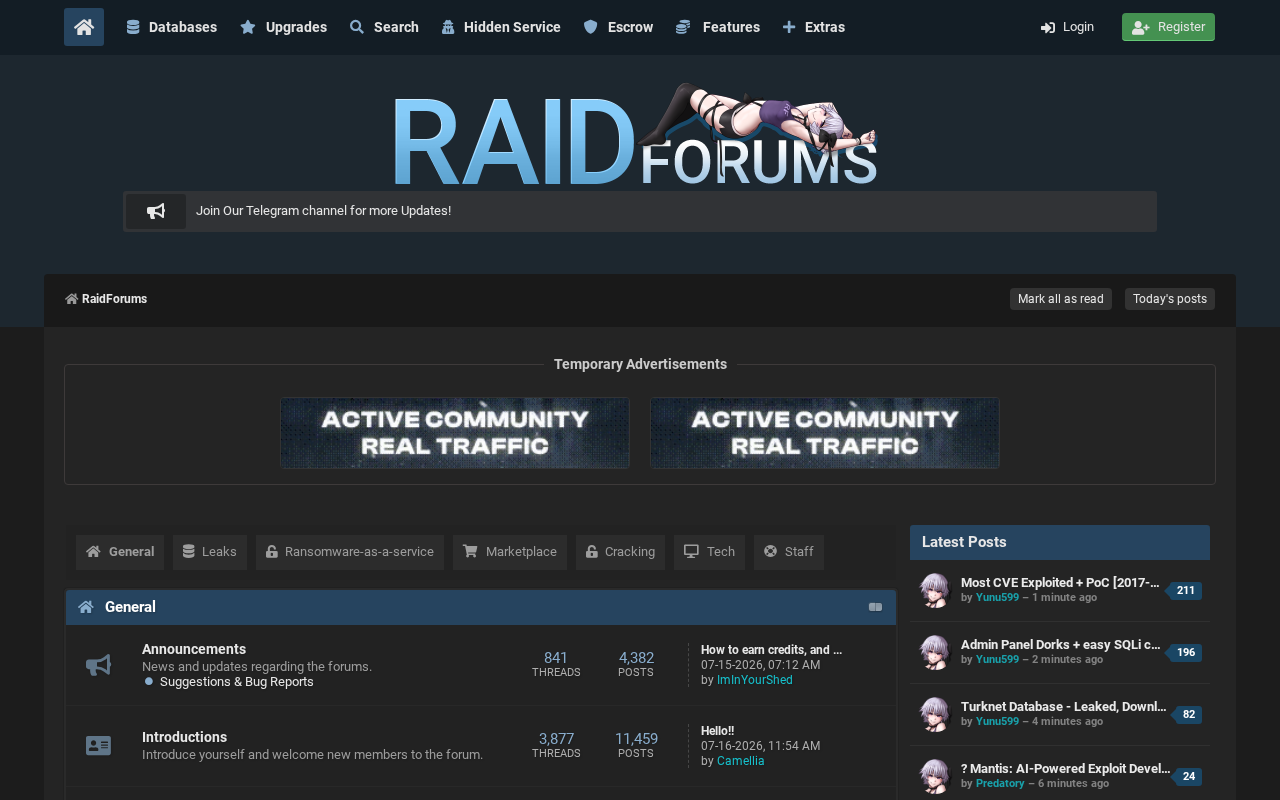Select the Leaks category tab
This screenshot has height=800, width=1280.
pyautogui.click(x=210, y=552)
